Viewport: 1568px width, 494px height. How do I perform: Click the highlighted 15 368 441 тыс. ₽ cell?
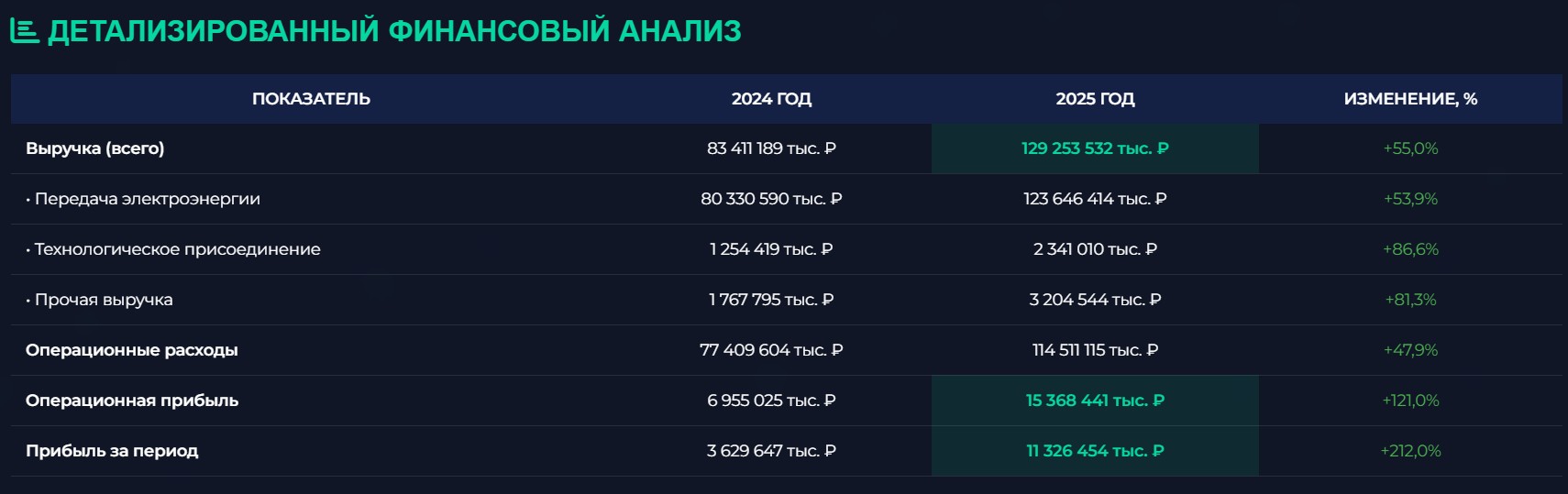click(x=1095, y=401)
